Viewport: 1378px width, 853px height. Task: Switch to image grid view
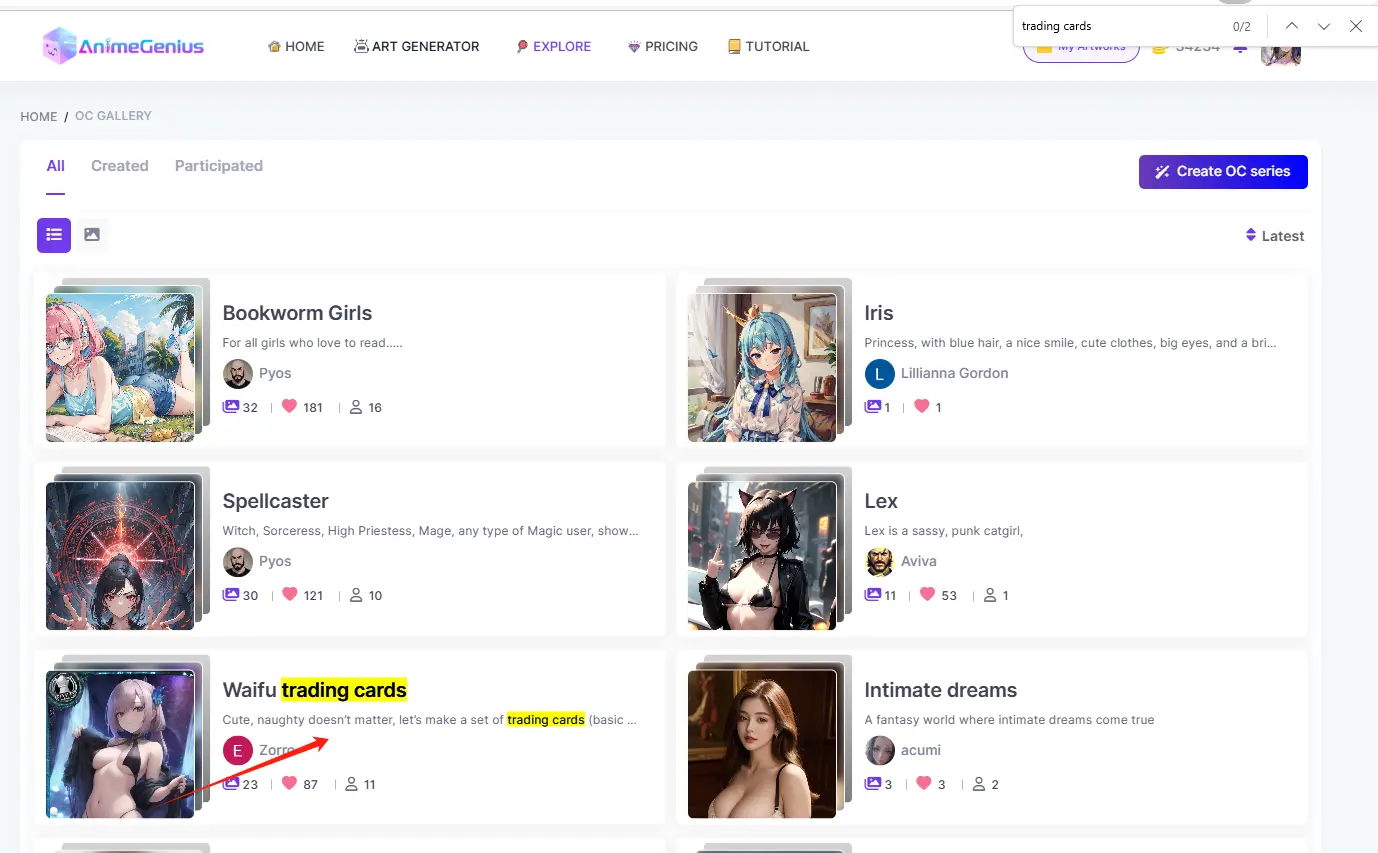[92, 235]
